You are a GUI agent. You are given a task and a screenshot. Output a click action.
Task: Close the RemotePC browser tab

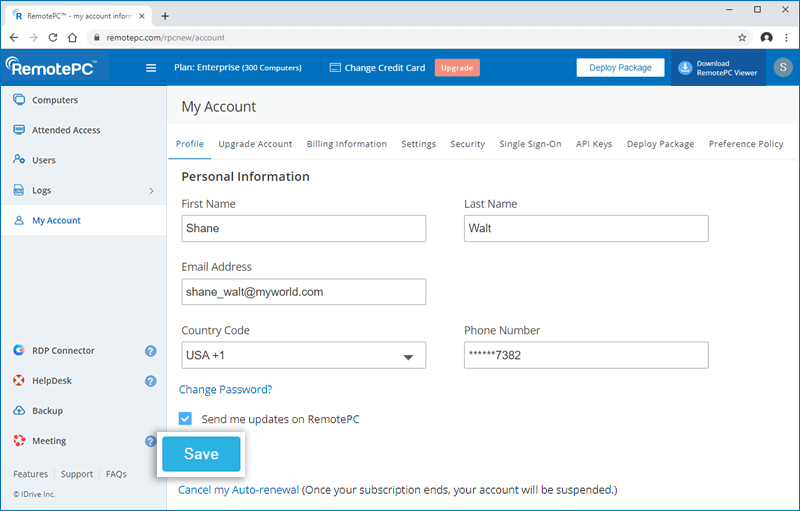[142, 16]
